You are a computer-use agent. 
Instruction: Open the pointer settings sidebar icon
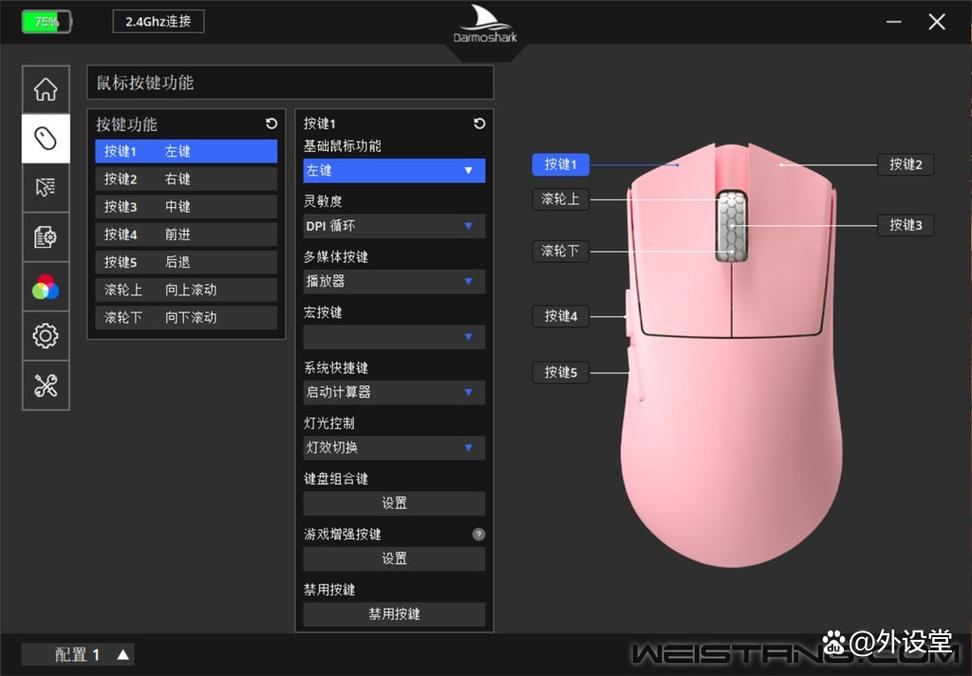click(x=45, y=187)
